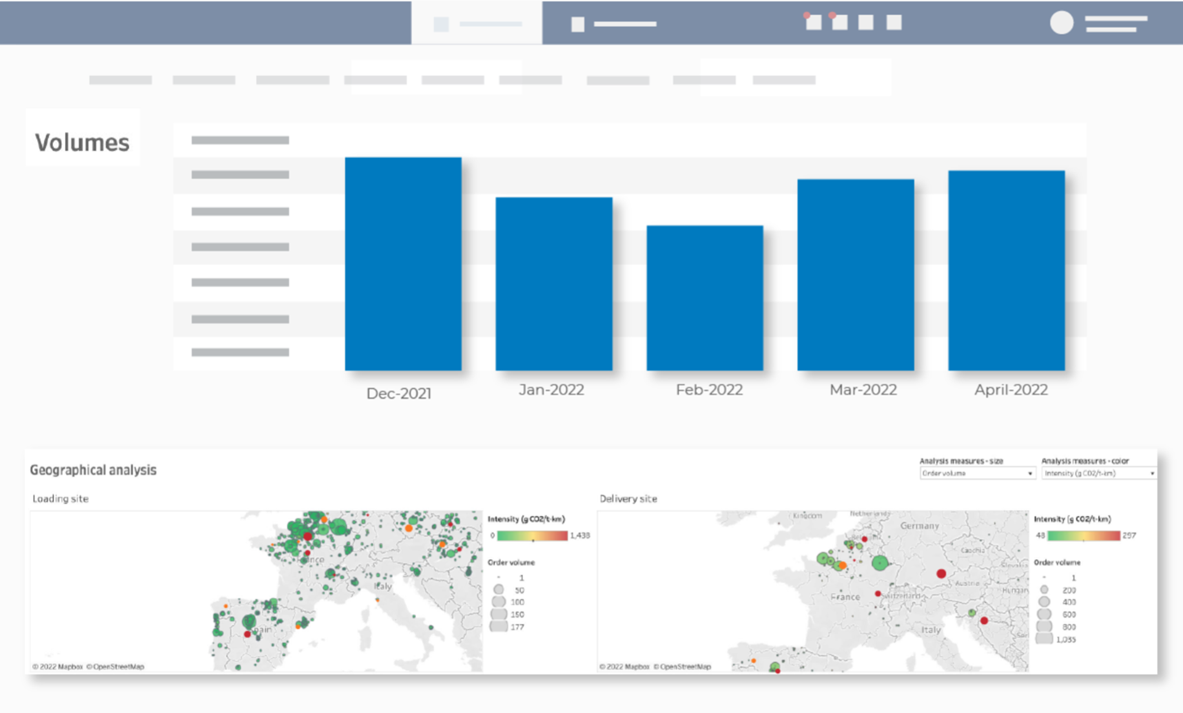Click the Jan-2022 volume bar
The height and width of the screenshot is (713, 1183).
tap(554, 284)
